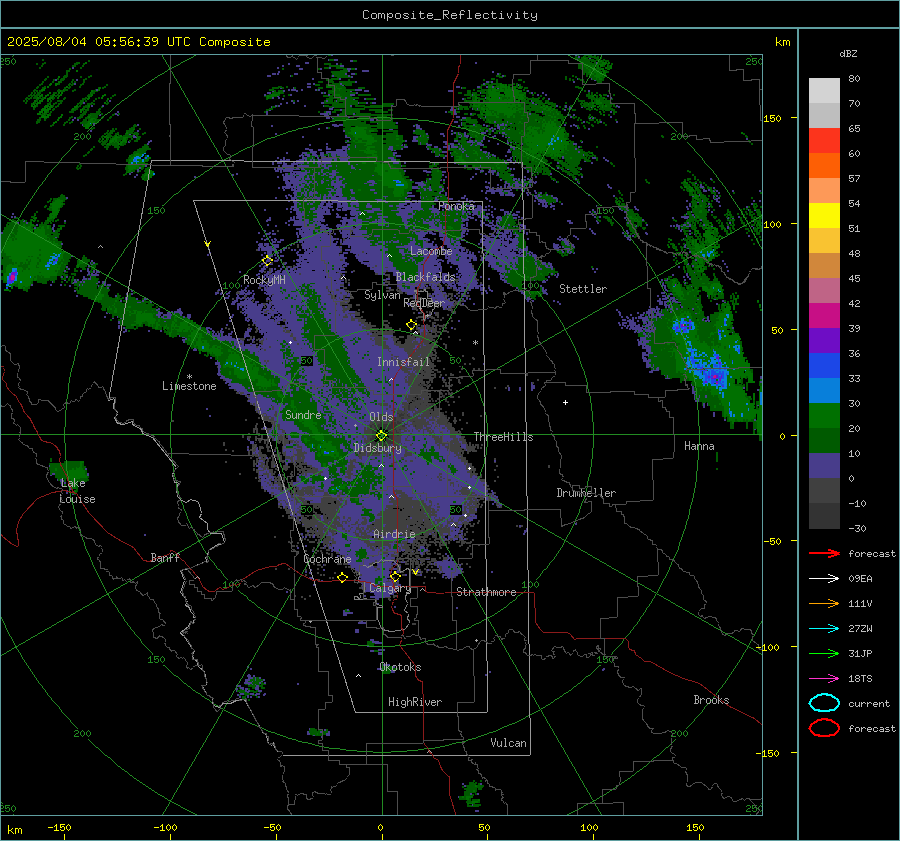Click the red forecast arrow in legend
This screenshot has height=841, width=900.
coord(824,553)
